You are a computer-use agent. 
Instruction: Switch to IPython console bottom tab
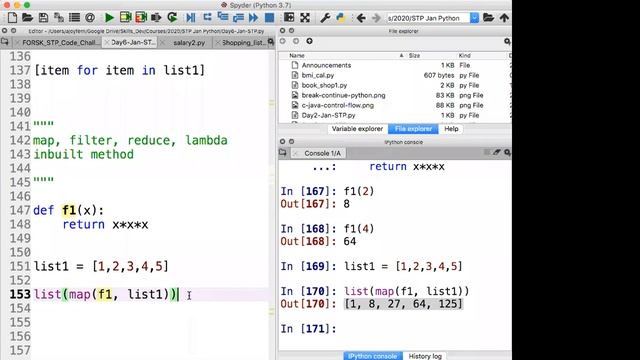[373, 356]
